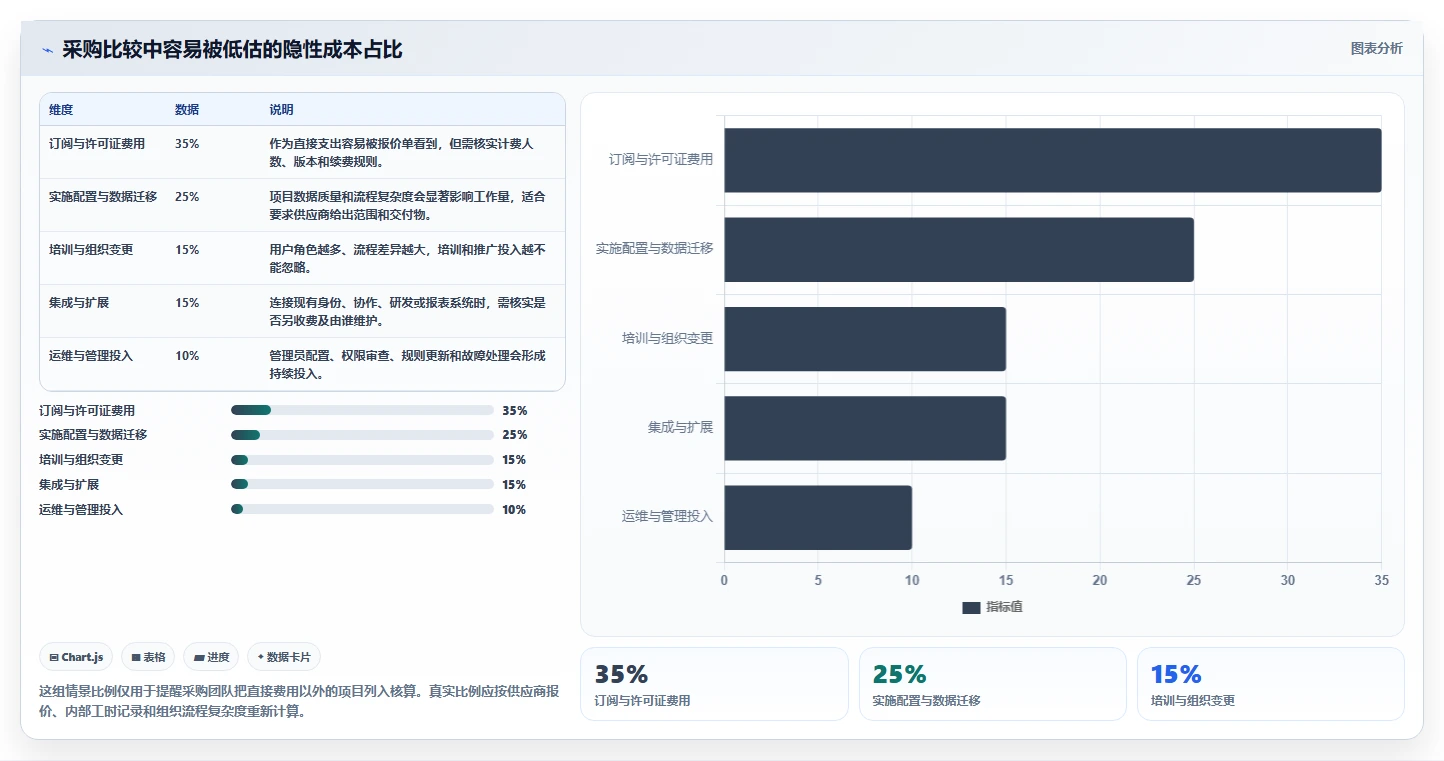Screen dimensions: 1444x761
Task: Click the progress bar for 实施配置与数据迁移
Action: (x=362, y=435)
